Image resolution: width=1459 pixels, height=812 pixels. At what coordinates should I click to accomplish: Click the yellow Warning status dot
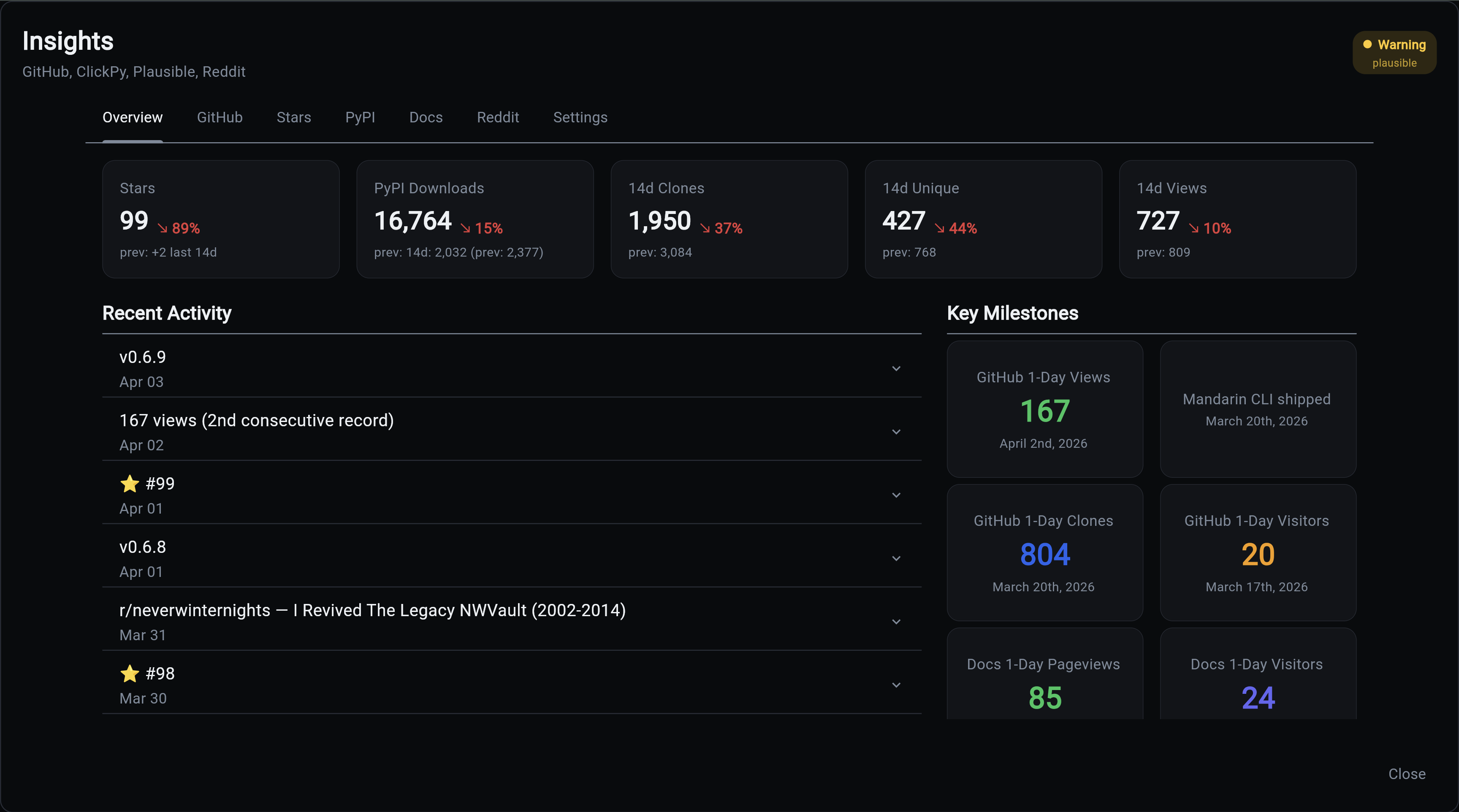pos(1367,44)
